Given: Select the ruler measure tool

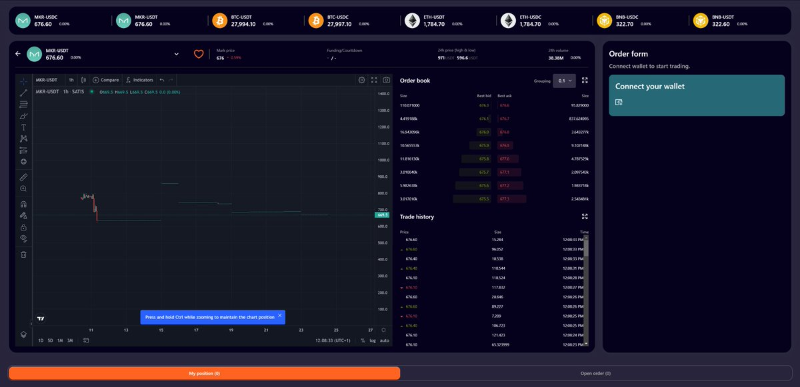Looking at the screenshot, I should (x=23, y=177).
